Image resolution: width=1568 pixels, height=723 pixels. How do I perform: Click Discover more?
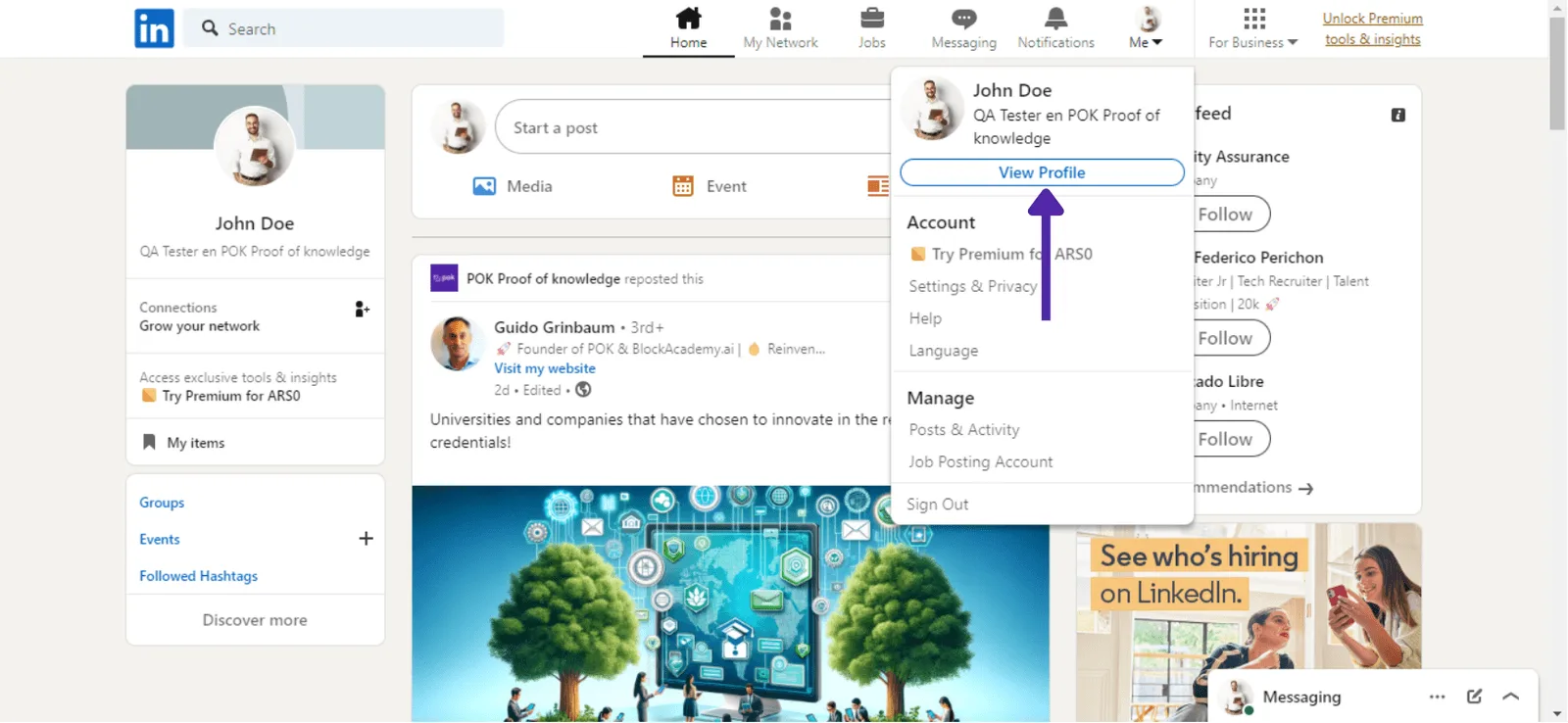[x=255, y=620]
